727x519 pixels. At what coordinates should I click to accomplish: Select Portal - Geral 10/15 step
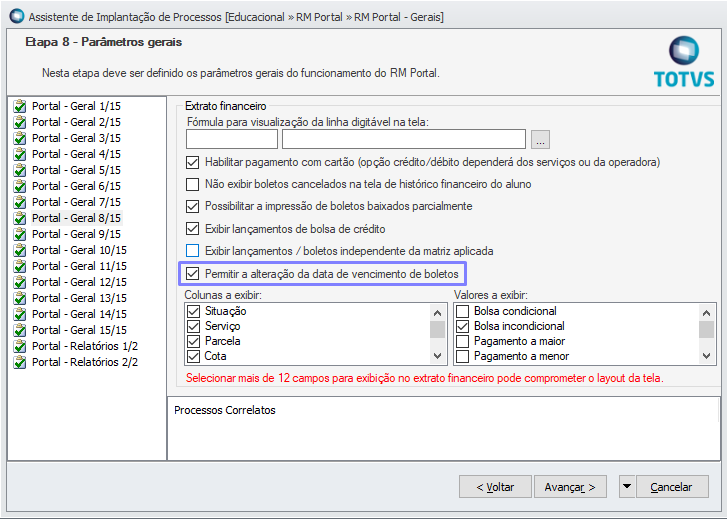tap(79, 250)
